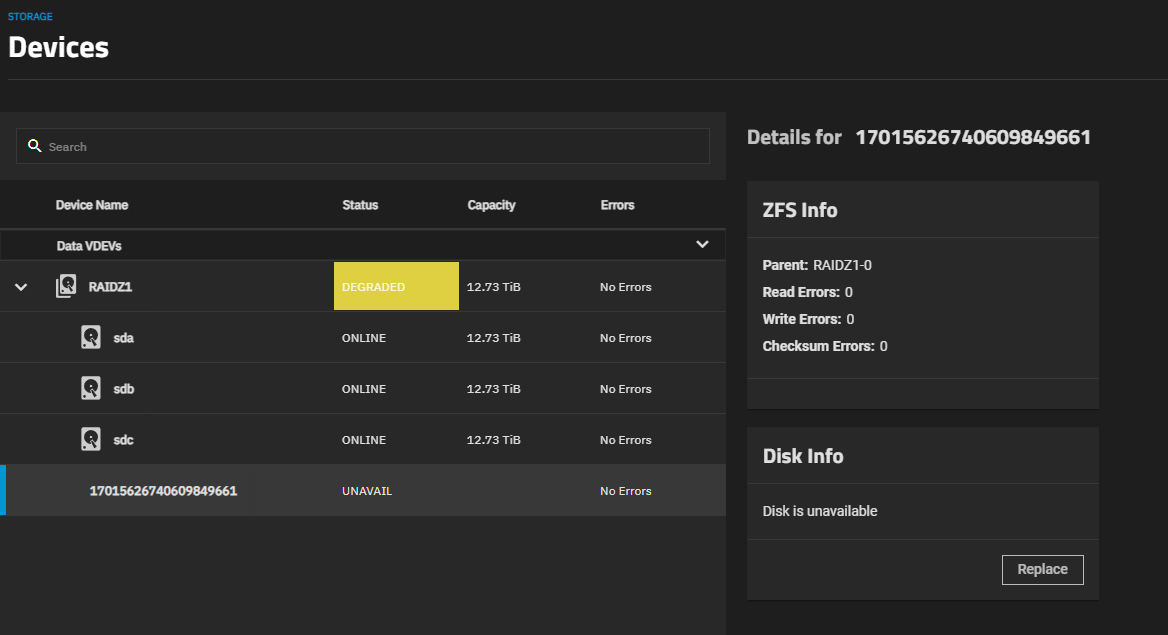This screenshot has width=1168, height=635.
Task: Click sdc's ONLINE status
Action: pyautogui.click(x=364, y=440)
